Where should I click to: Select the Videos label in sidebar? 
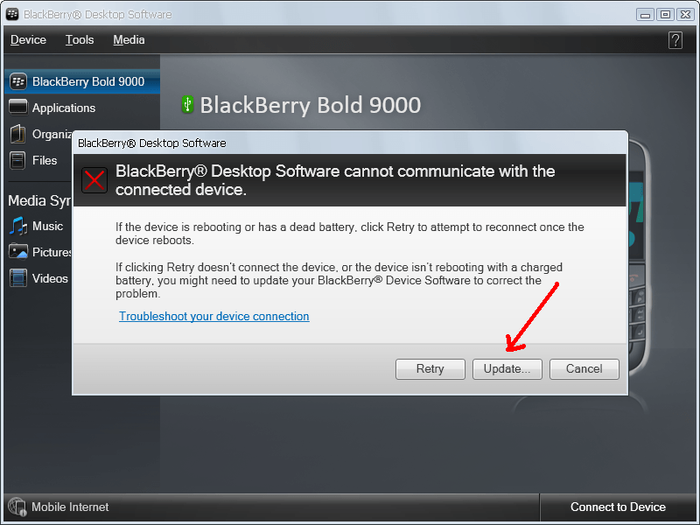point(50,279)
